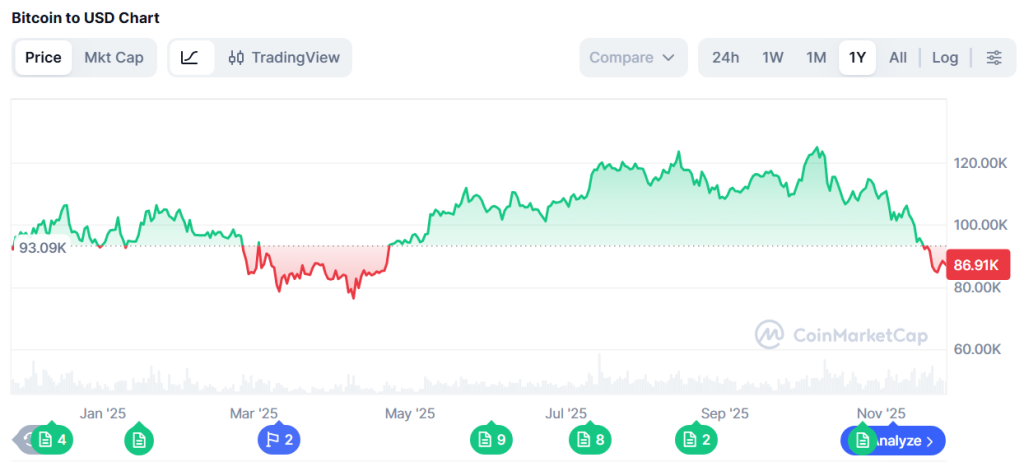Select the line chart view icon
Screen dimensions: 1024x462
[x=190, y=58]
